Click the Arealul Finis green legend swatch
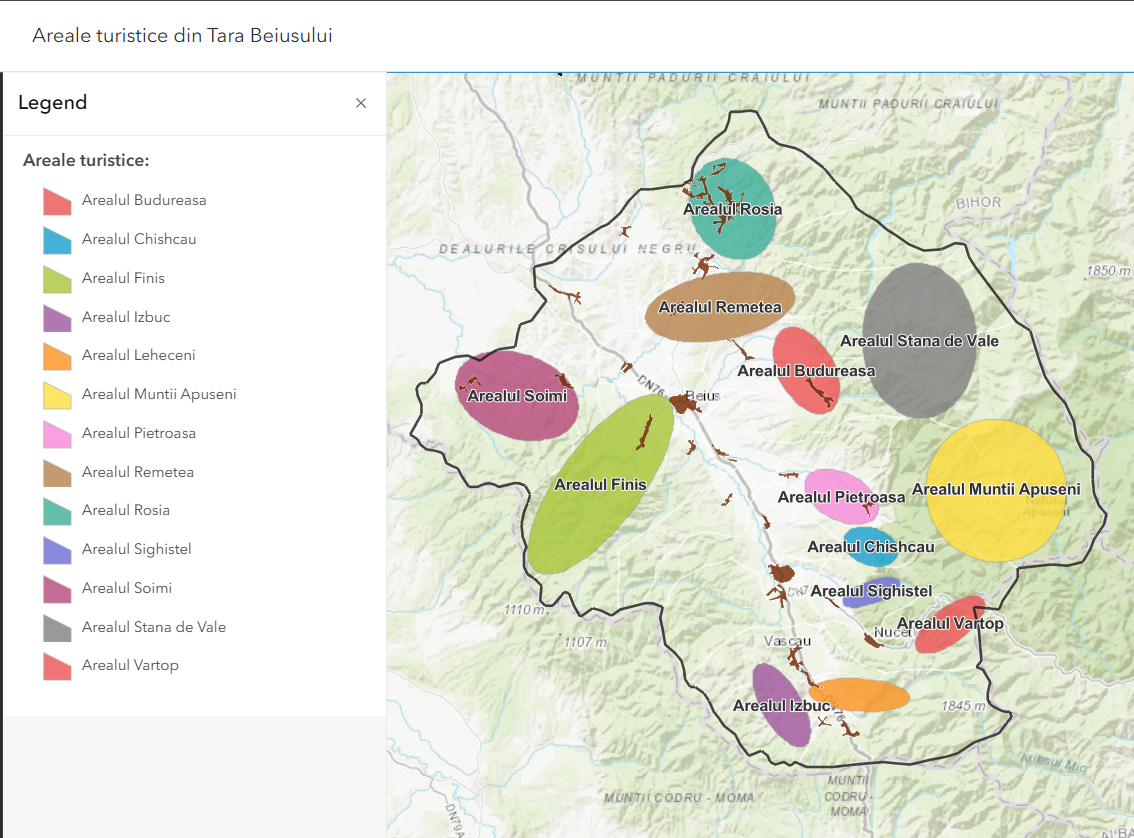The height and width of the screenshot is (838, 1134). pyautogui.click(x=57, y=279)
